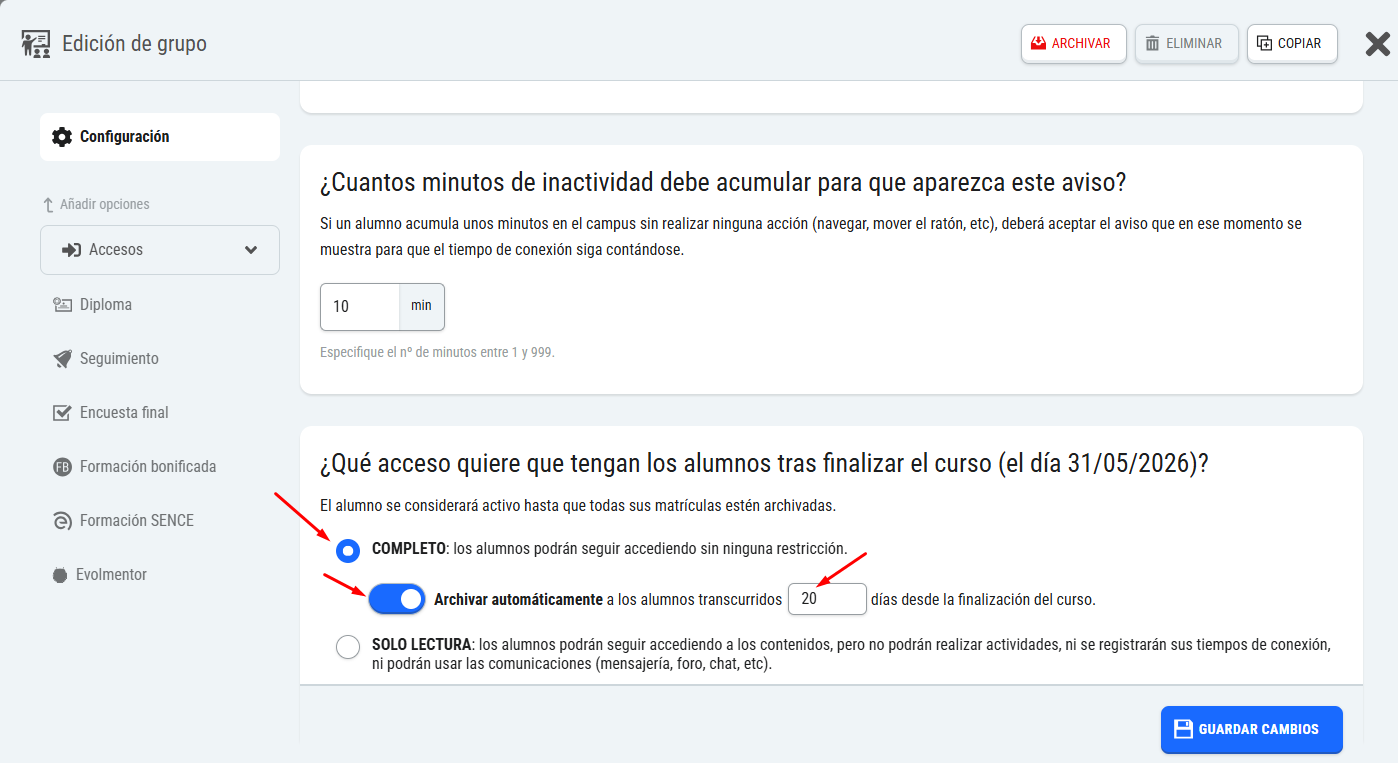
Task: Click the Accesos login arrow icon
Action: tap(71, 250)
